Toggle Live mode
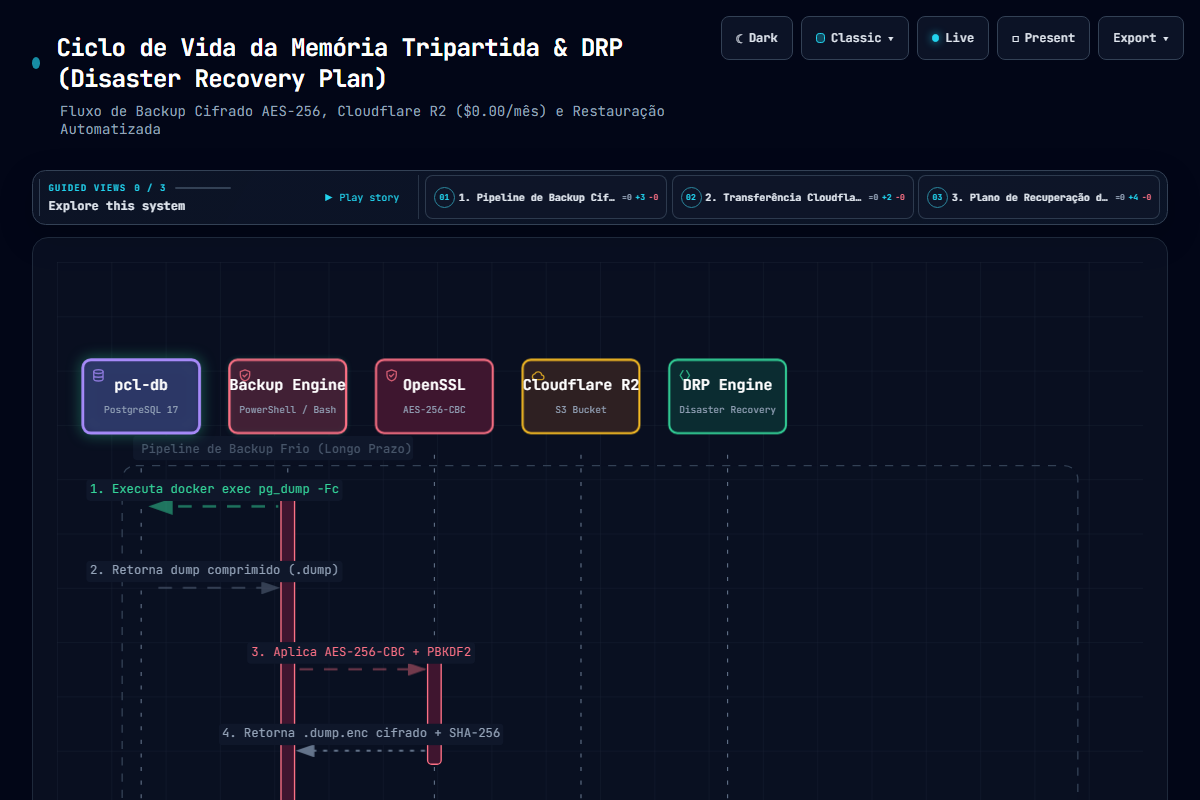This screenshot has height=800, width=1200. click(x=953, y=38)
